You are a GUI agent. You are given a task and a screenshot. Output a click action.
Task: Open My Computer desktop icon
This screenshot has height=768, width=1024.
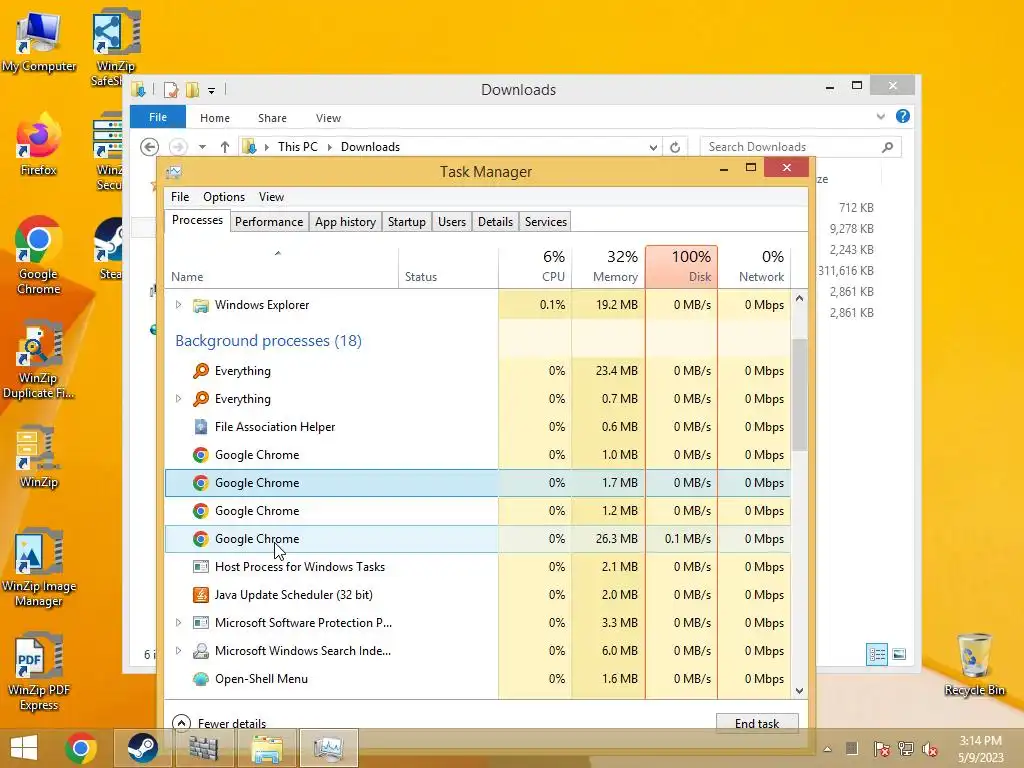point(39,42)
